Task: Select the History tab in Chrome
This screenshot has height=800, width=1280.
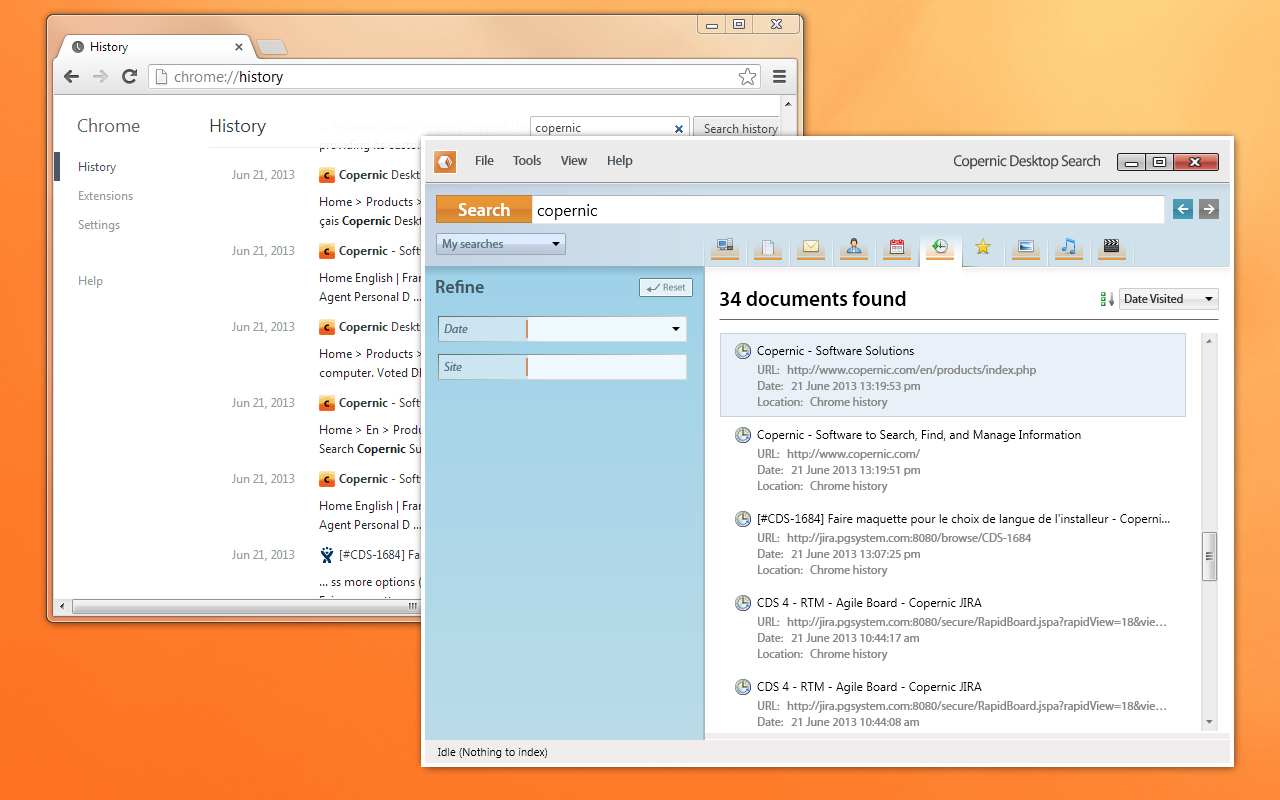Action: coord(155,47)
